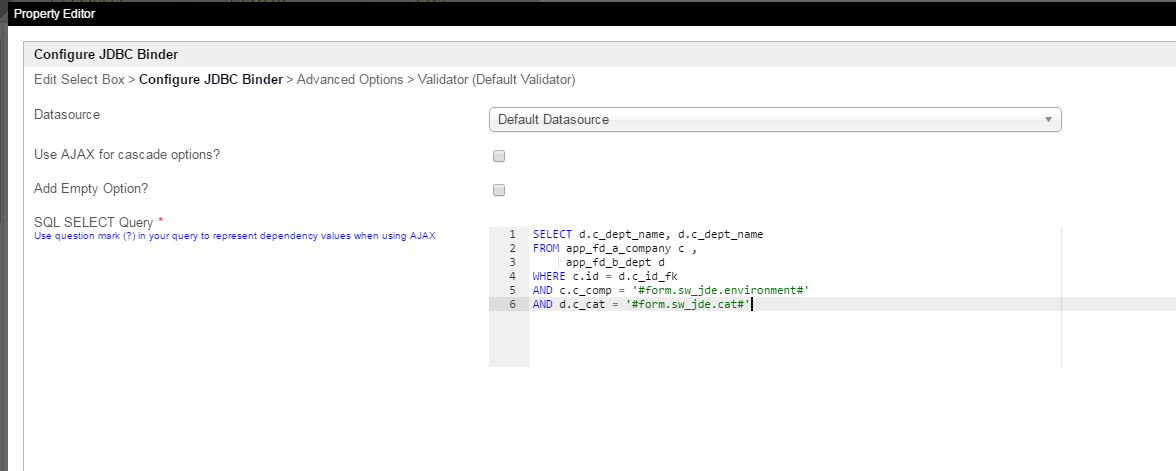
Task: Click the SQL SELECT Query field label
Action: (x=94, y=222)
